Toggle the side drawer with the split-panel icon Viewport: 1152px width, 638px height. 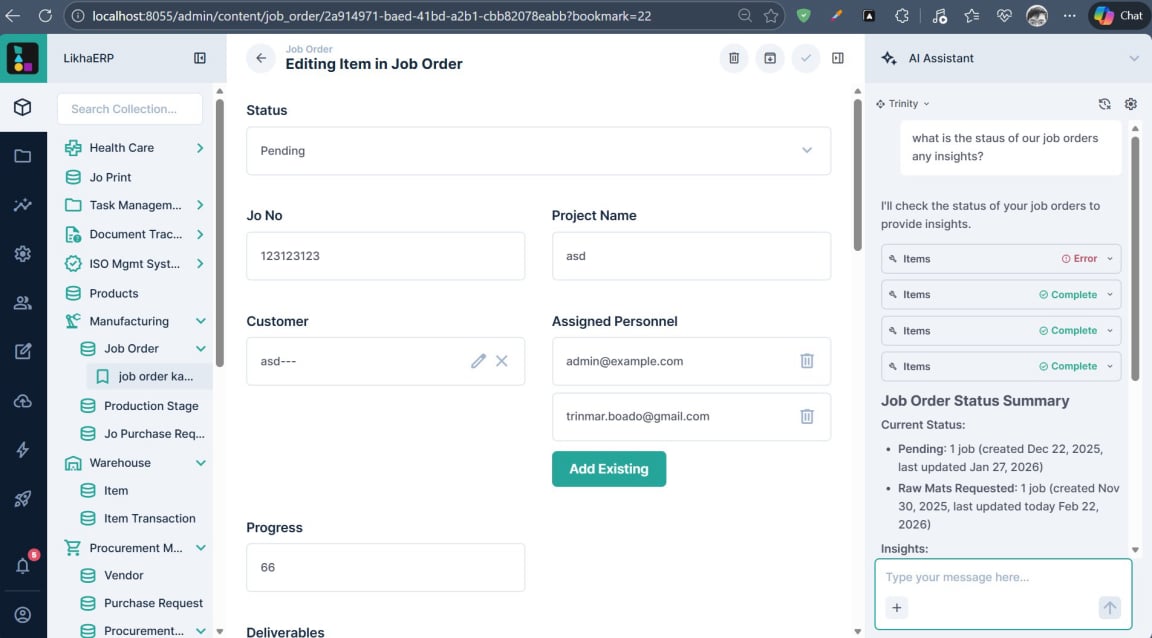point(838,58)
